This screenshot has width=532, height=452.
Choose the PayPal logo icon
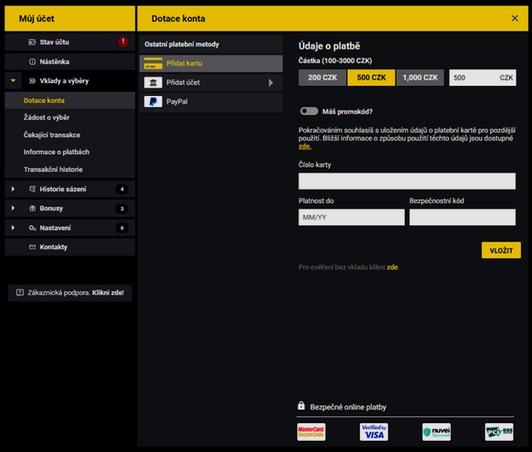click(153, 101)
